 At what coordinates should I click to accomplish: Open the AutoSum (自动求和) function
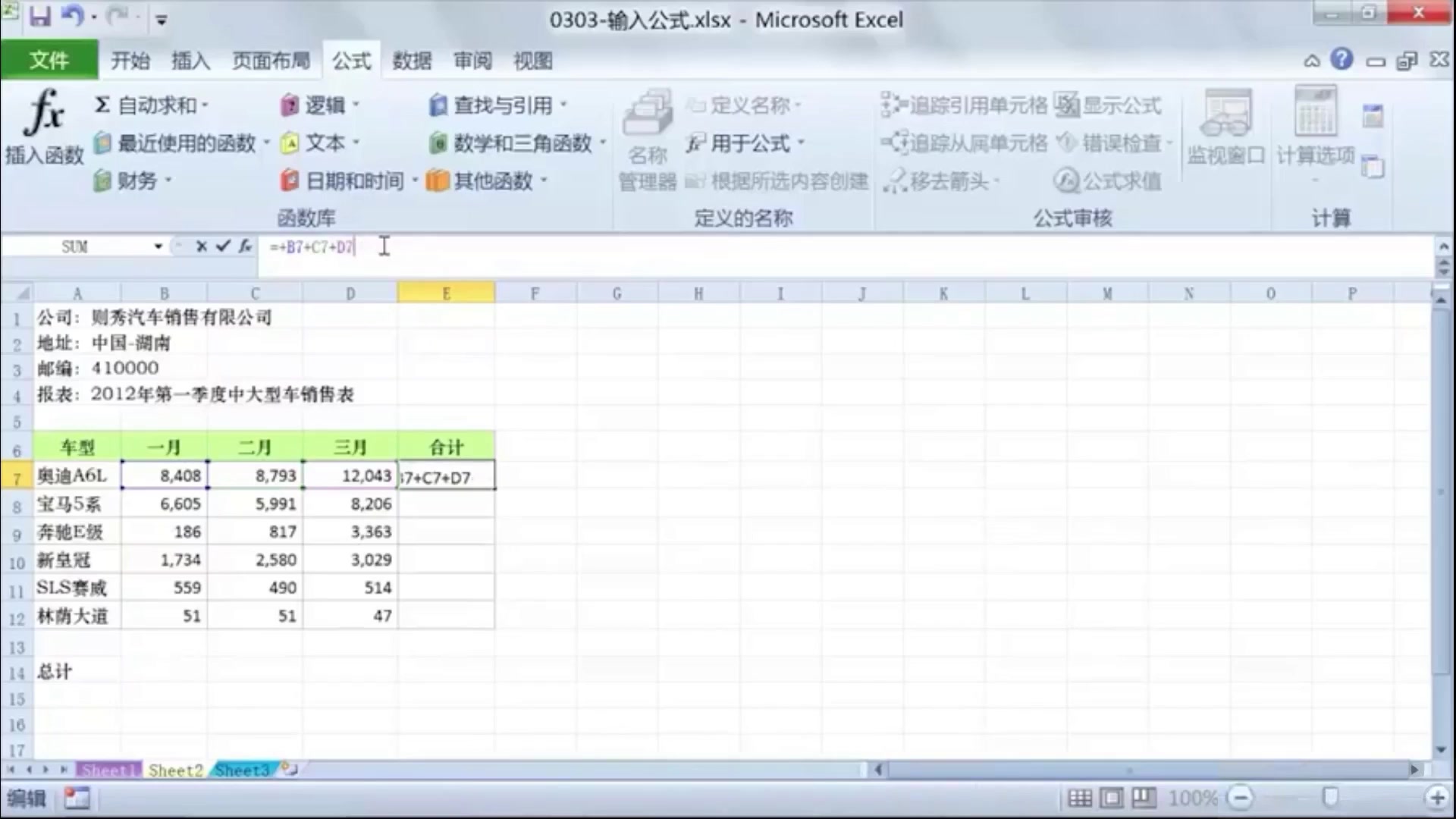[x=151, y=105]
